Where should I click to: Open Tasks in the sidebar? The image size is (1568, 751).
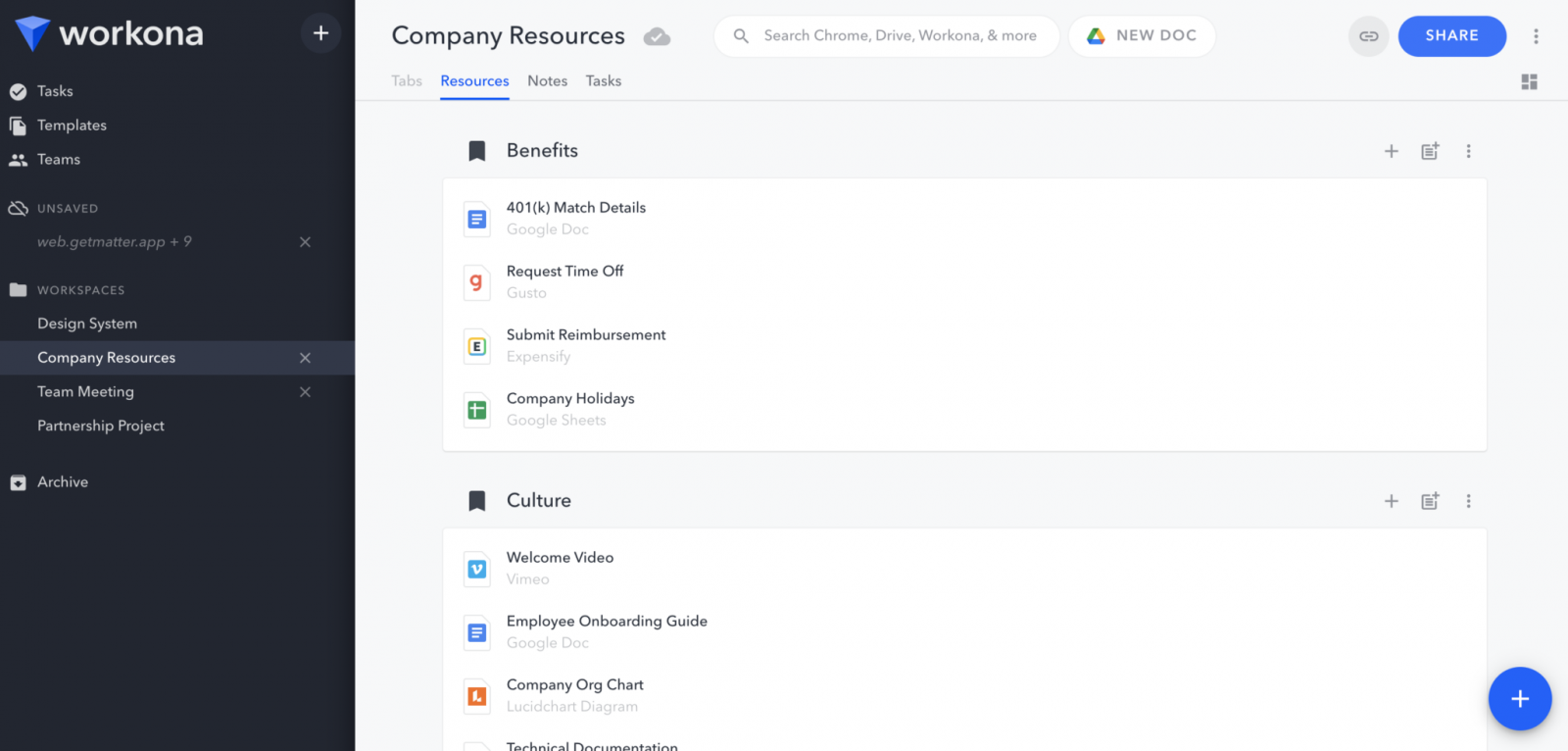pyautogui.click(x=55, y=91)
